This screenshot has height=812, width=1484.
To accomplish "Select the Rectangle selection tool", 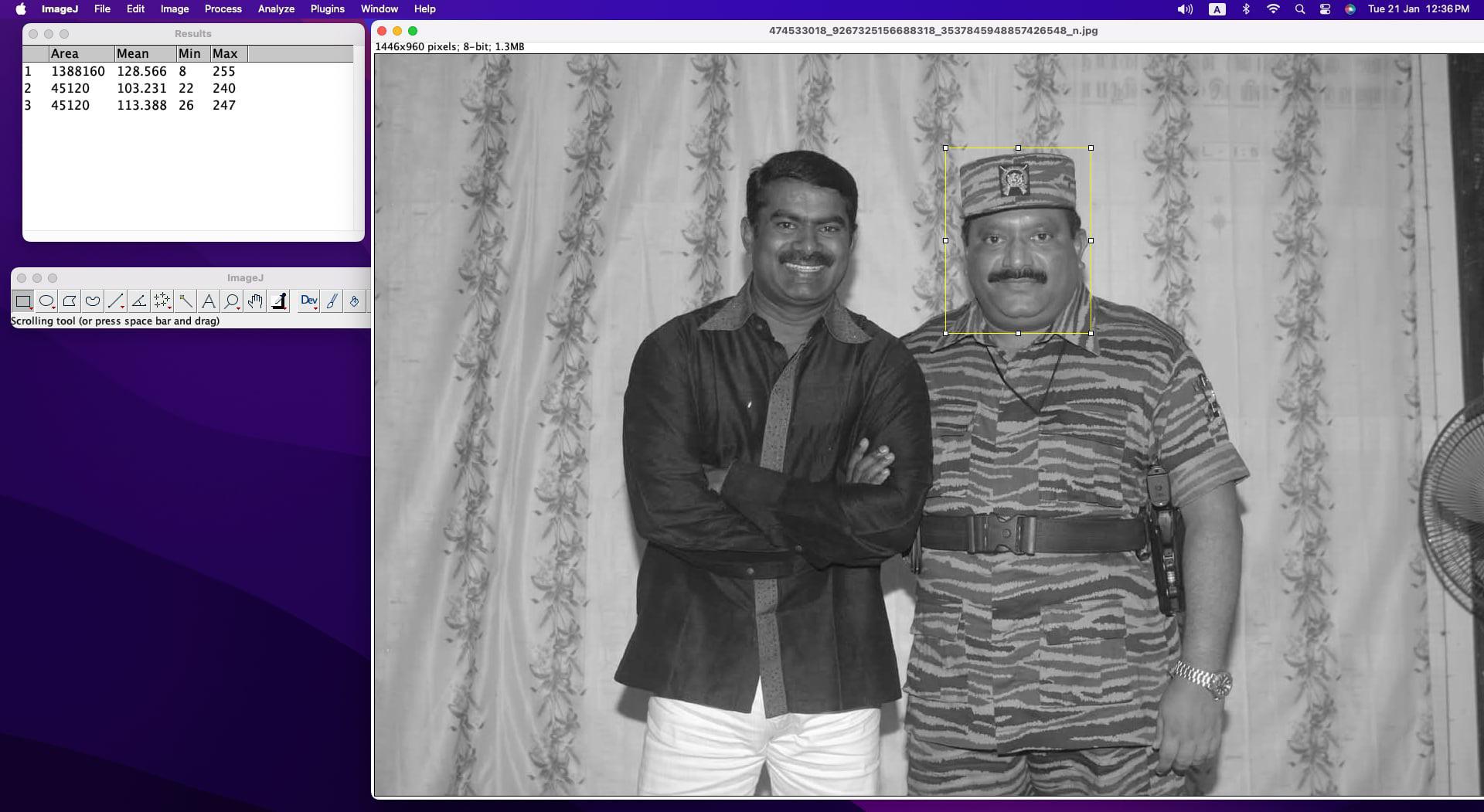I will [23, 301].
